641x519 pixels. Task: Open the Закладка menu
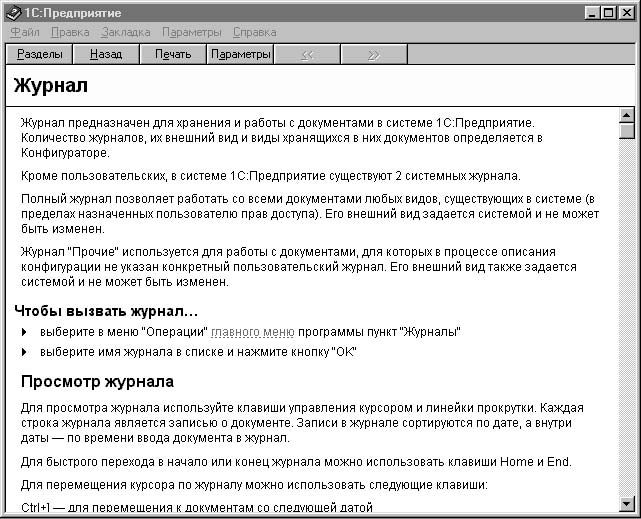[x=125, y=32]
